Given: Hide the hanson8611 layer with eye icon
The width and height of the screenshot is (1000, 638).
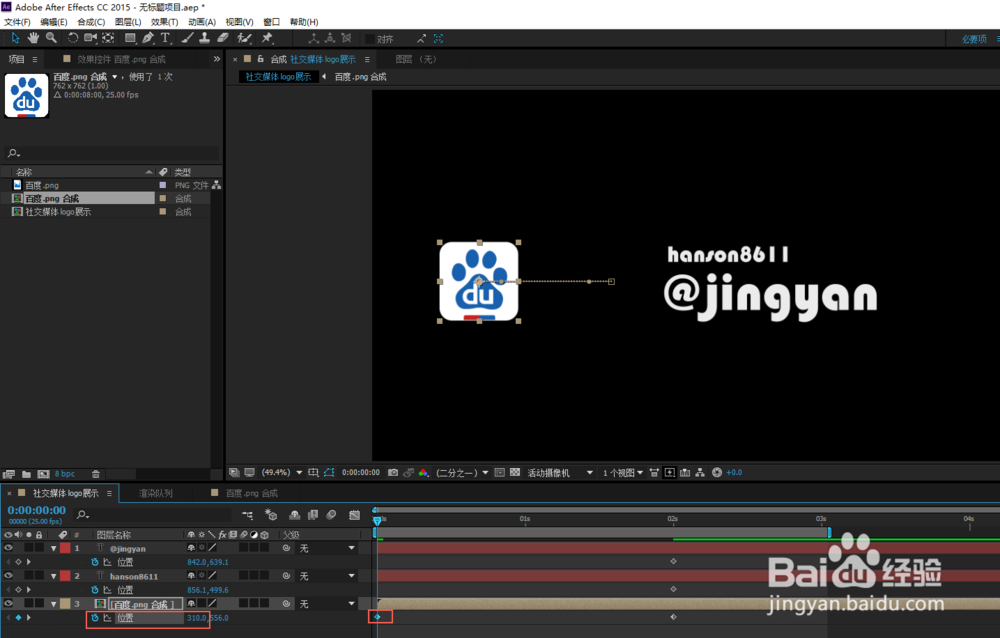Looking at the screenshot, I should [8, 576].
